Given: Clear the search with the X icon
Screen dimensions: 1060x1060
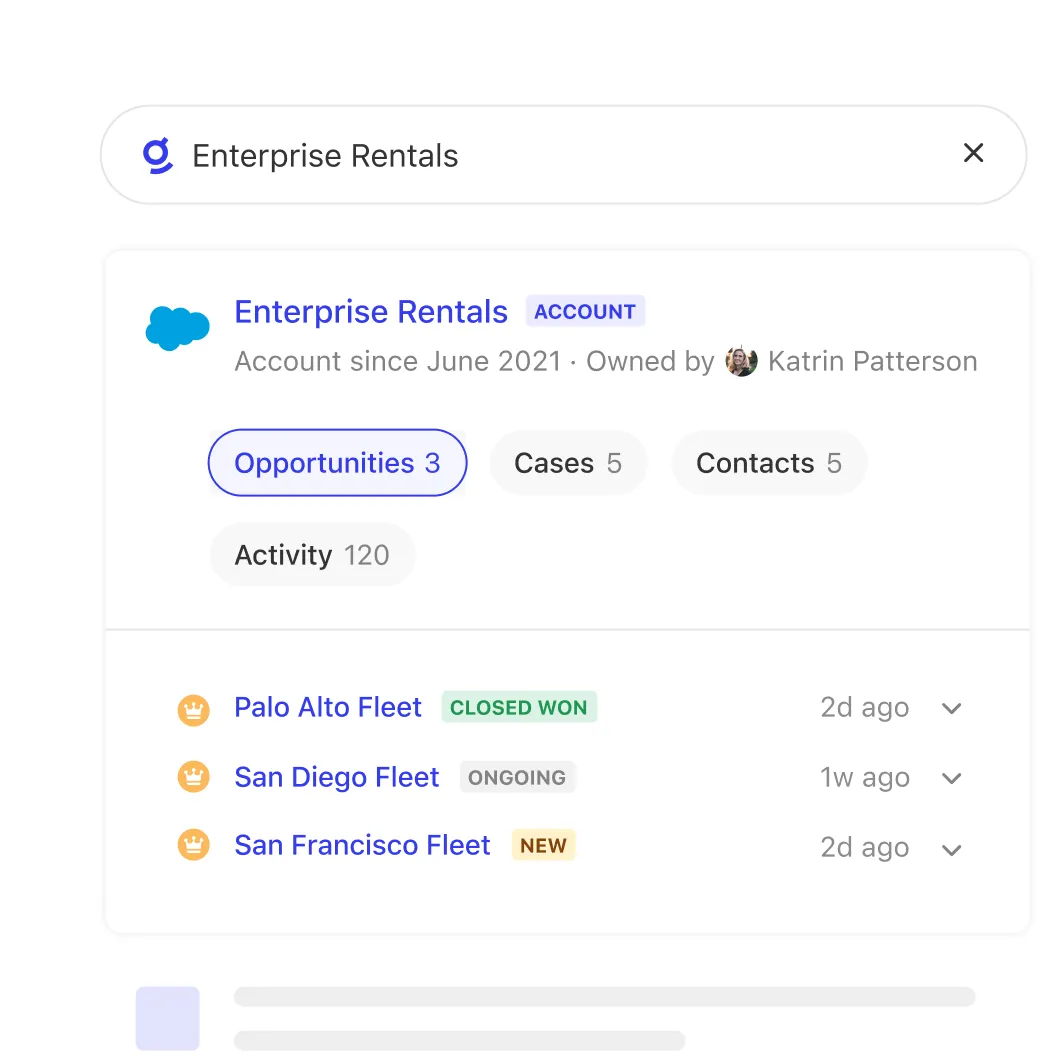Looking at the screenshot, I should tap(973, 153).
